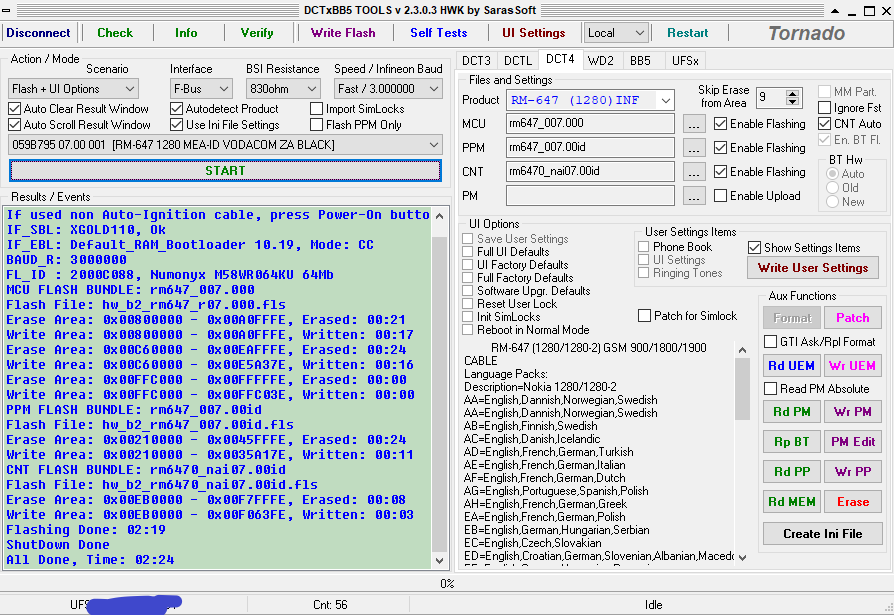Click the MCU file field rm647_007.000

(590, 123)
